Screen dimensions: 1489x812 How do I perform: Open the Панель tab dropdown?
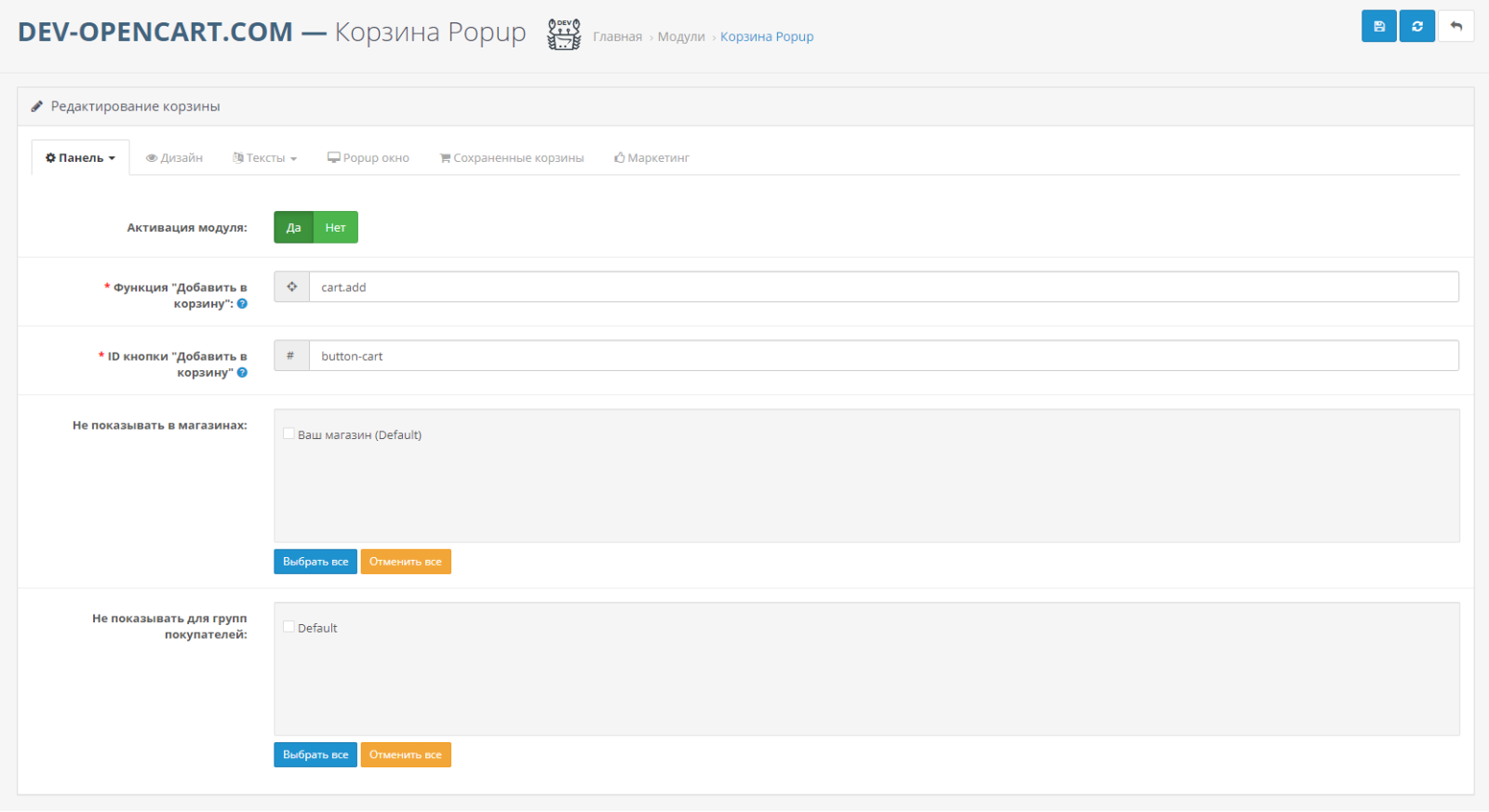(x=80, y=158)
